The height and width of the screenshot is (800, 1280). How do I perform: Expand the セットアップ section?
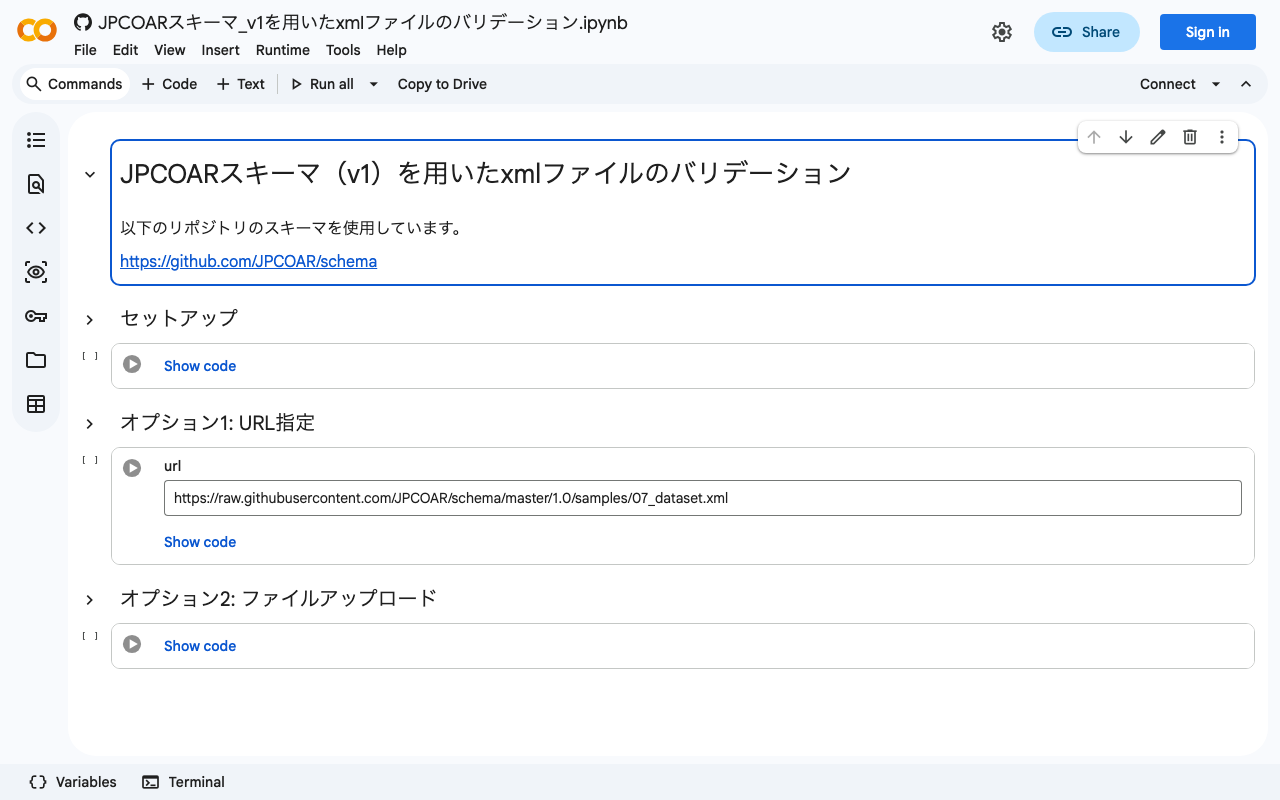(x=90, y=319)
